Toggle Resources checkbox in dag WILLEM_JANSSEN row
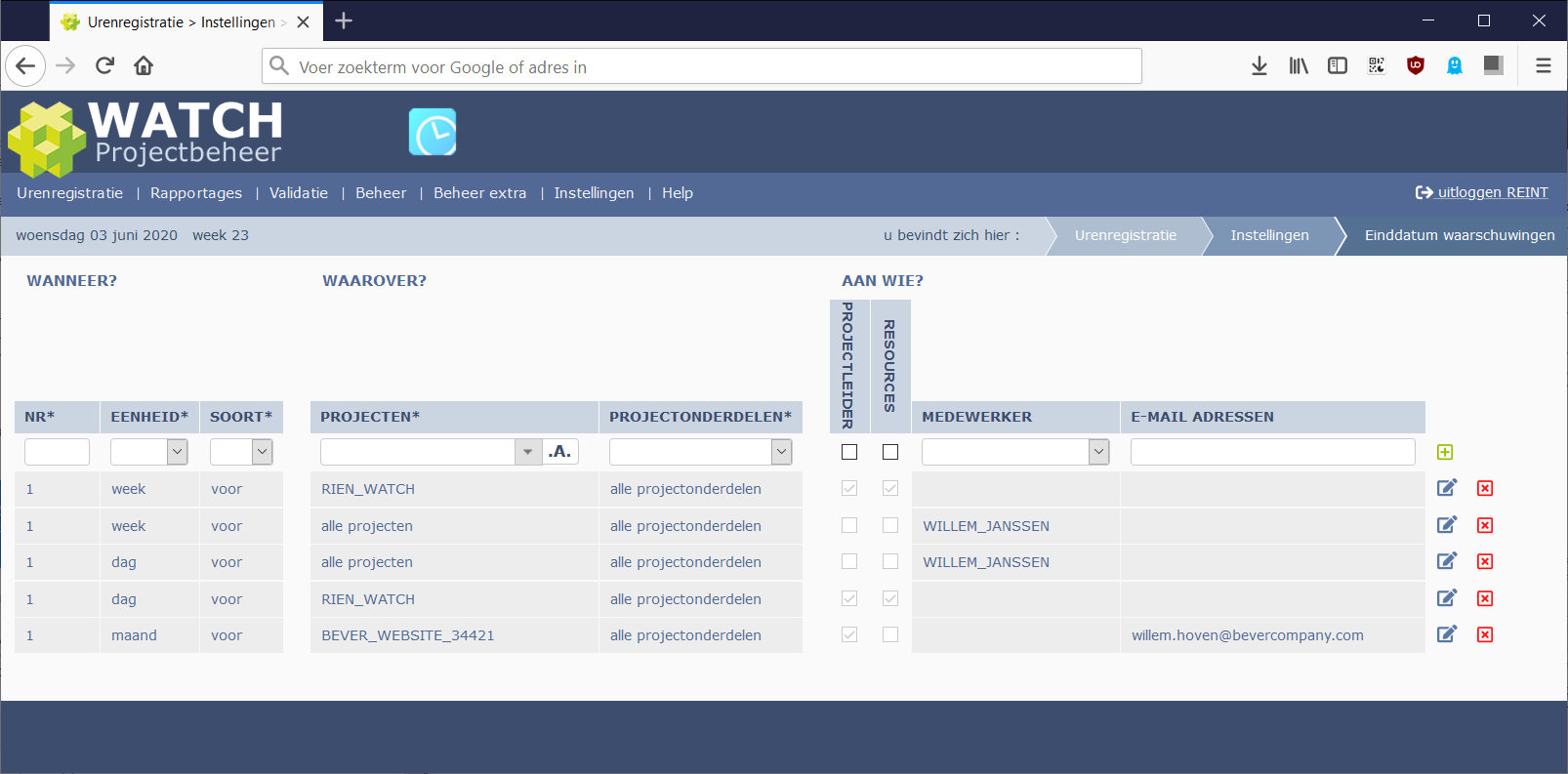Screen dimensions: 1568x774 (890, 561)
